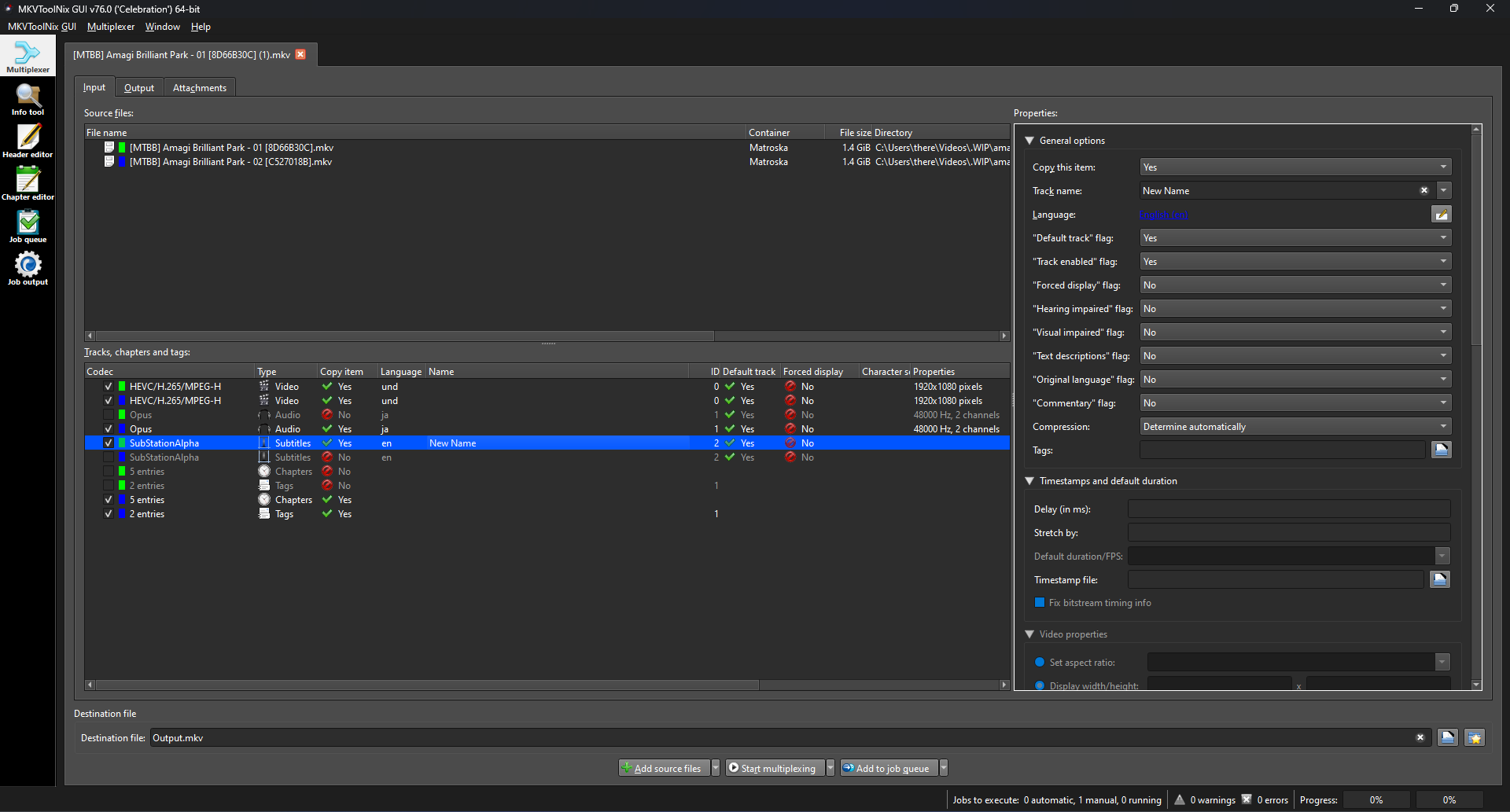The height and width of the screenshot is (812, 1510).
Task: Click the Chapters icon on the checked 5 entries row
Action: [264, 499]
